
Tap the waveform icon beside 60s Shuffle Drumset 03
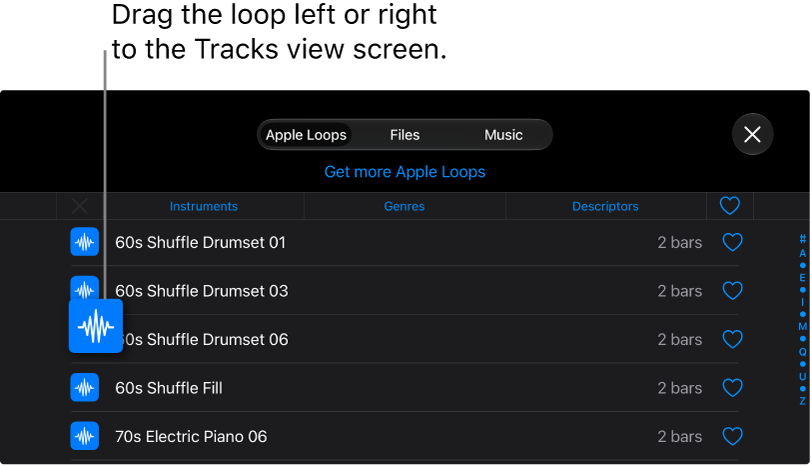point(84,288)
